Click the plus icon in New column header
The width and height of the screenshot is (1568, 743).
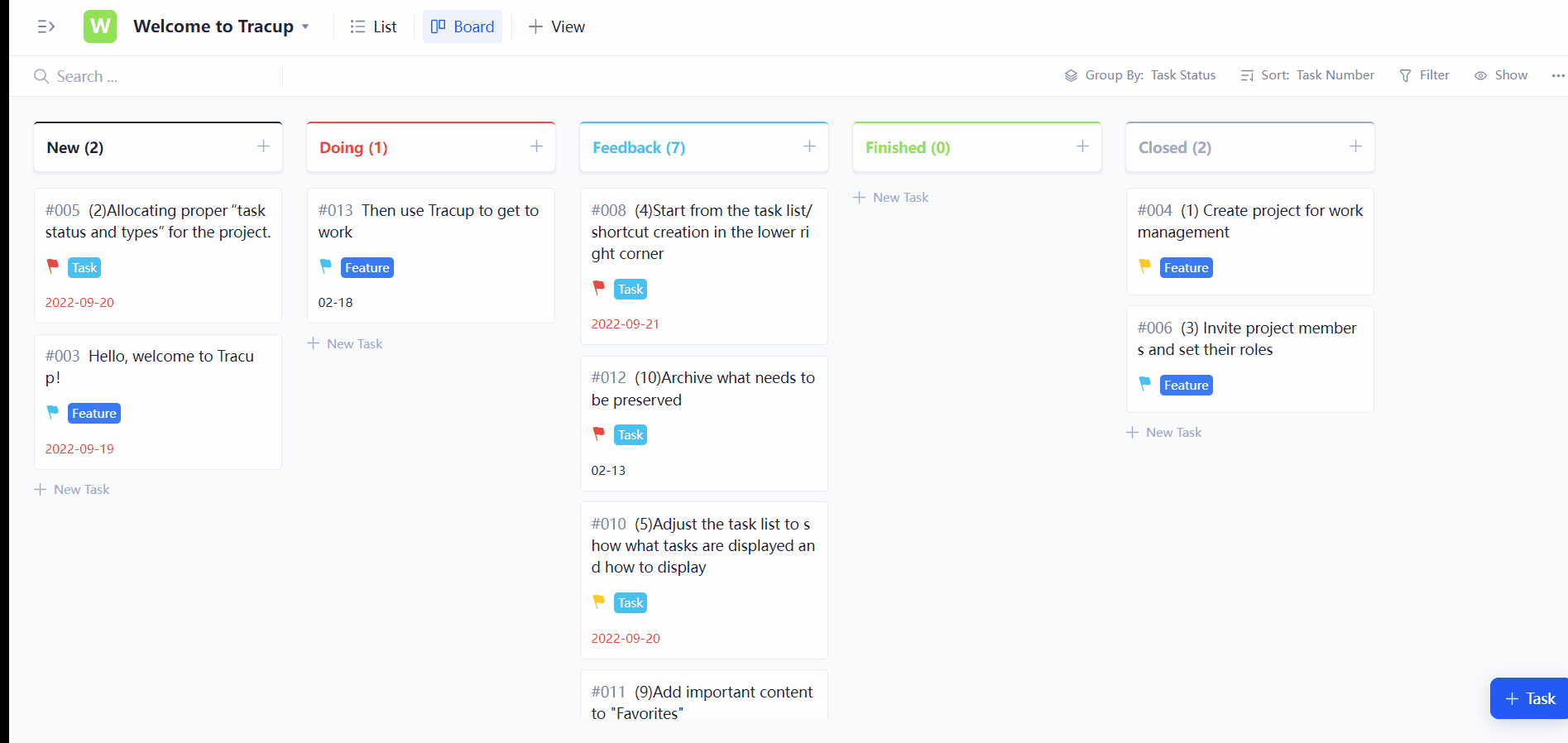click(263, 146)
